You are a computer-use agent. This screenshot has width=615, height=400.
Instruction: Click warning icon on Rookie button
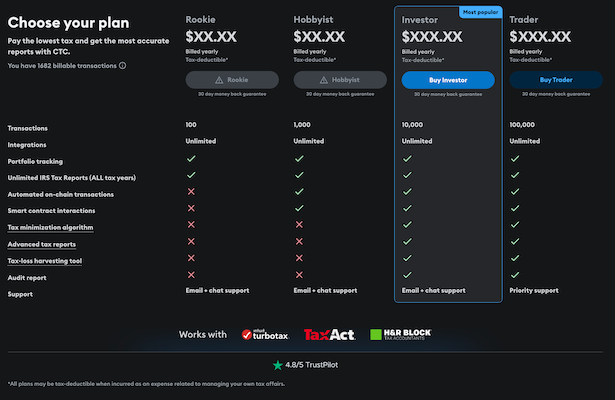point(219,80)
